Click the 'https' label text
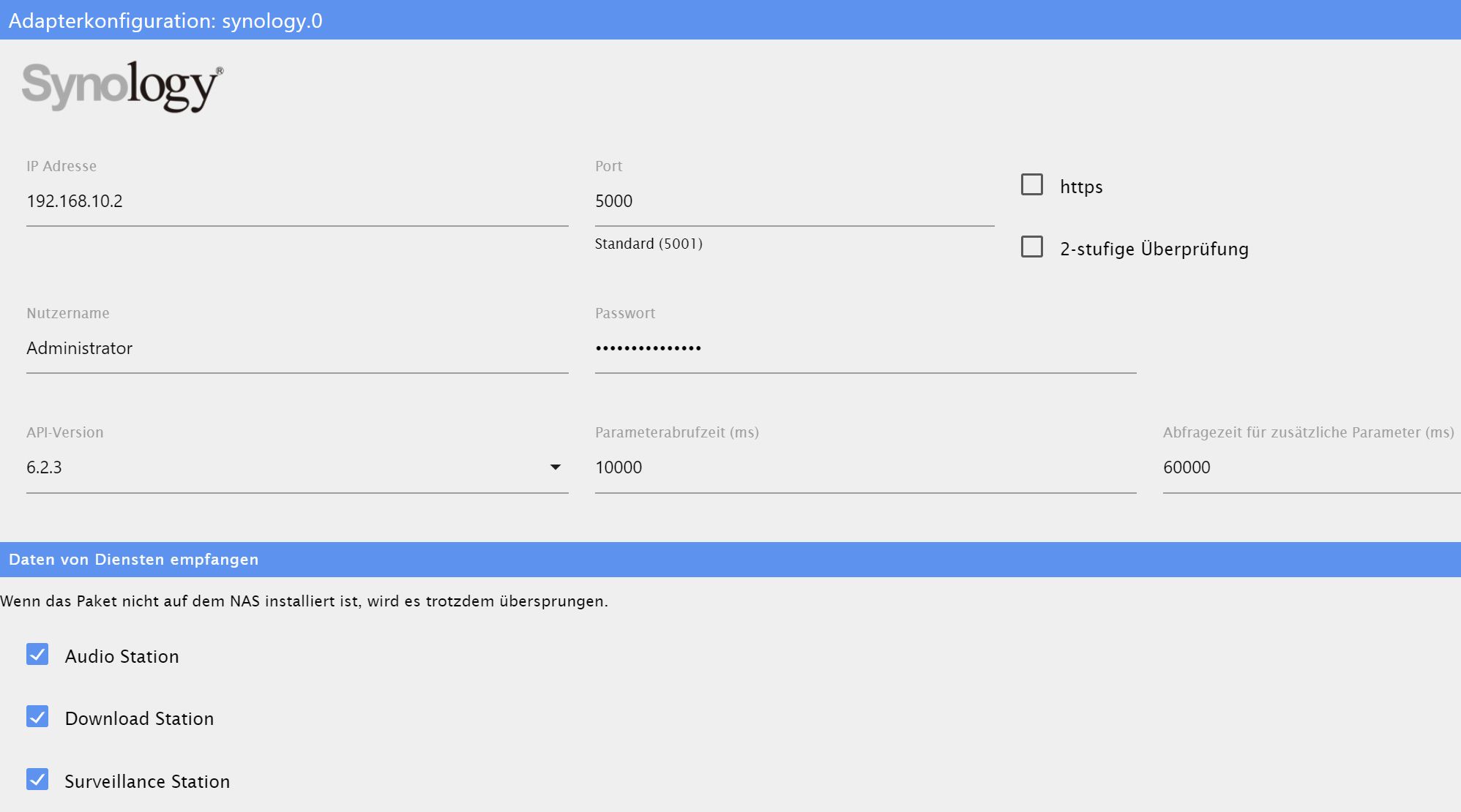1461x812 pixels. (x=1081, y=187)
